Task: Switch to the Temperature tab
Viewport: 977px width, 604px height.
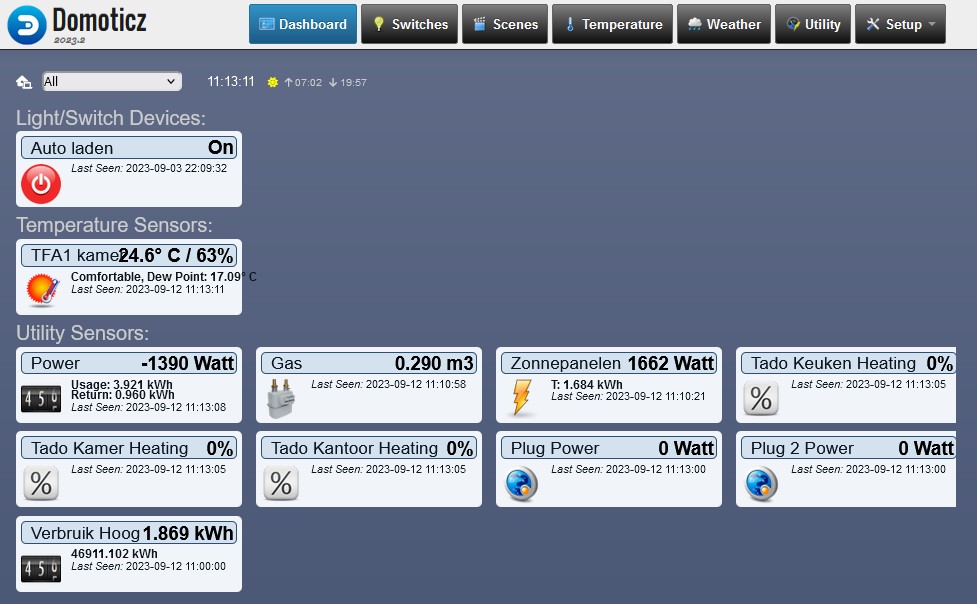Action: pos(612,24)
